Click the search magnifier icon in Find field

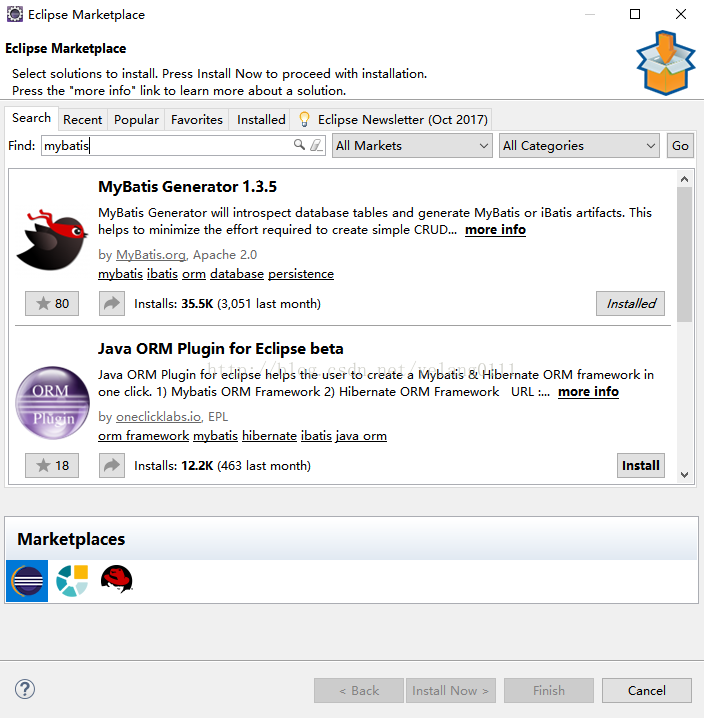299,145
